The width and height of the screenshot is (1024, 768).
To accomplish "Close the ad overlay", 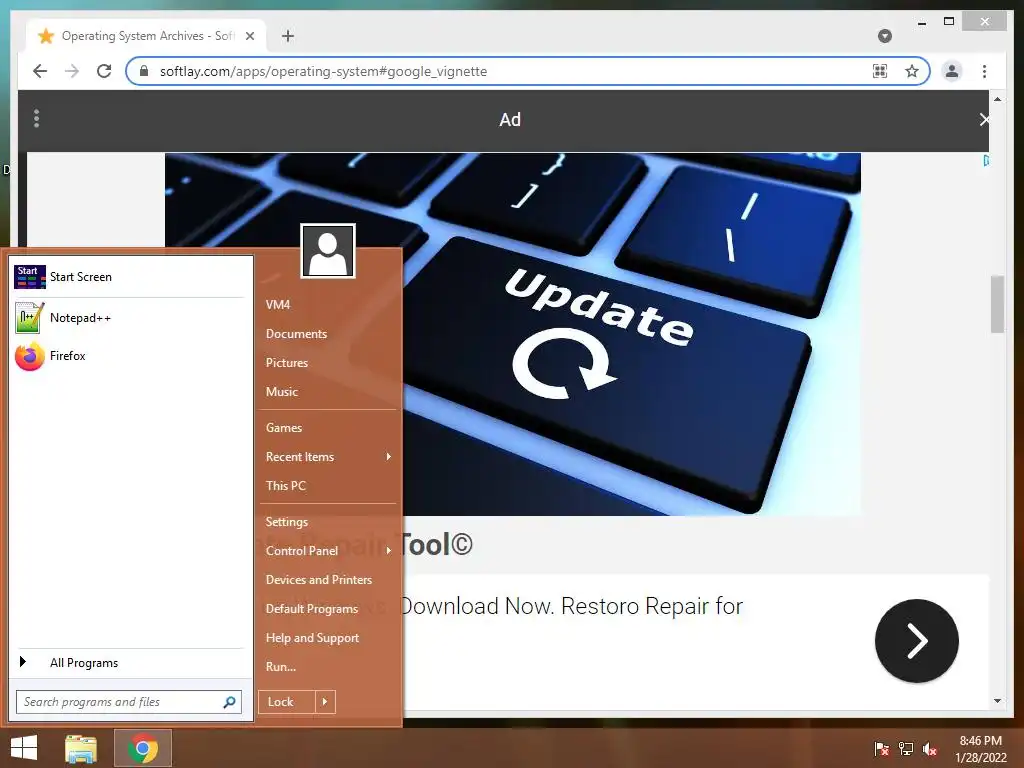I will 984,120.
